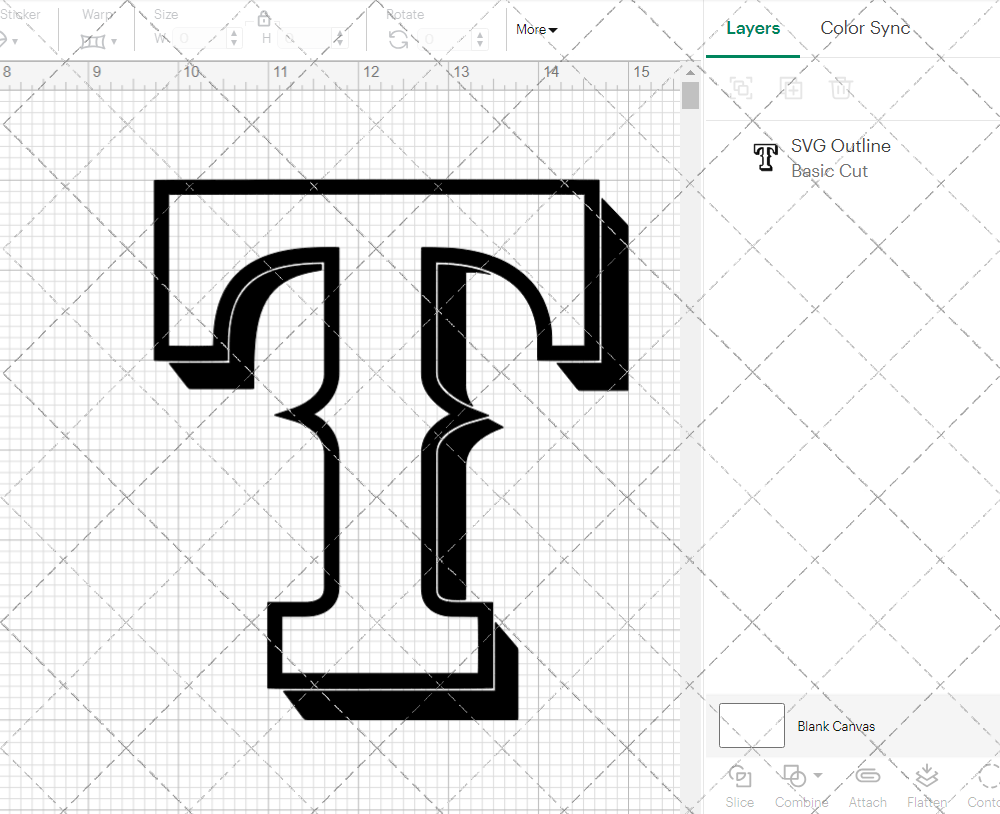Duplicate the selected layer
The height and width of the screenshot is (814, 1000).
click(792, 88)
